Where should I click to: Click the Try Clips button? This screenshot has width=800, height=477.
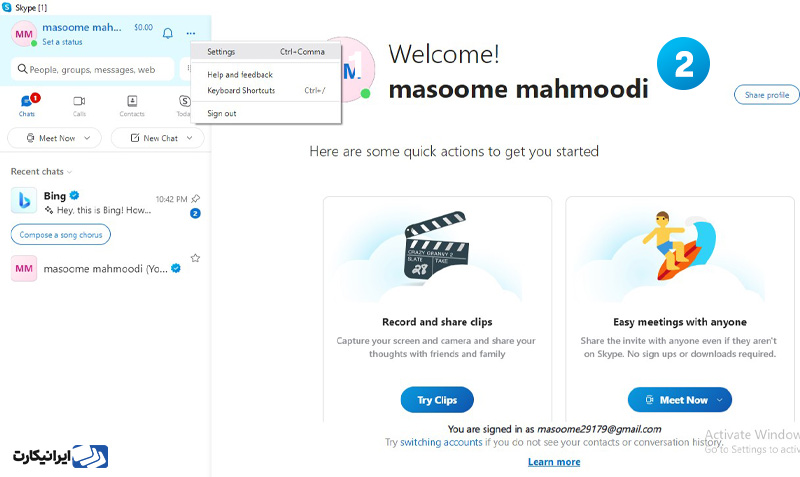point(437,400)
